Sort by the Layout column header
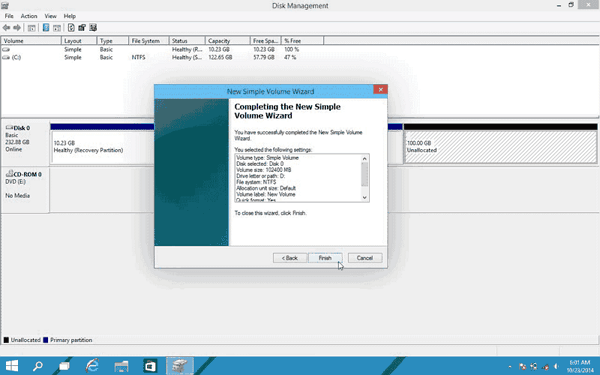 coord(79,41)
